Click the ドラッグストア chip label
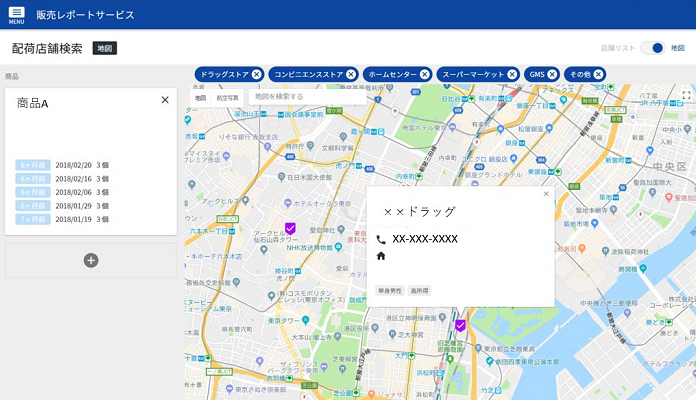696x400 pixels. click(x=225, y=75)
